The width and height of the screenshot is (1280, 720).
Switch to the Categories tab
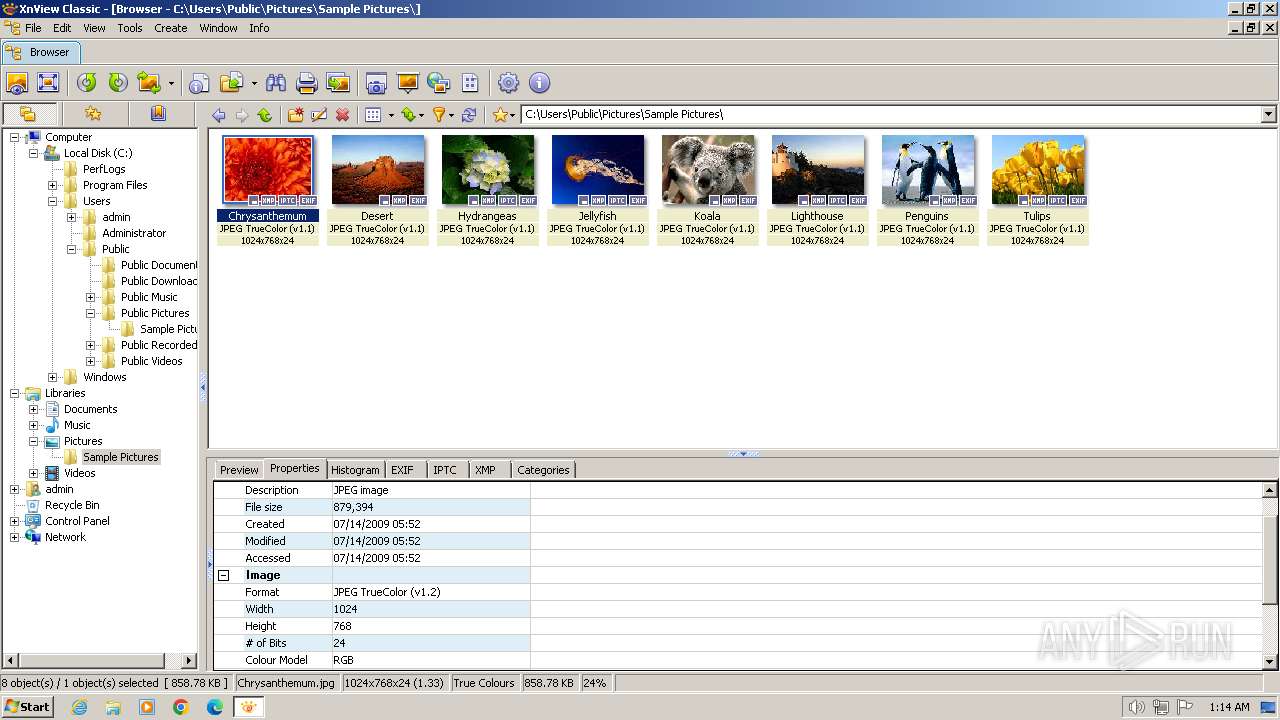pyautogui.click(x=543, y=470)
